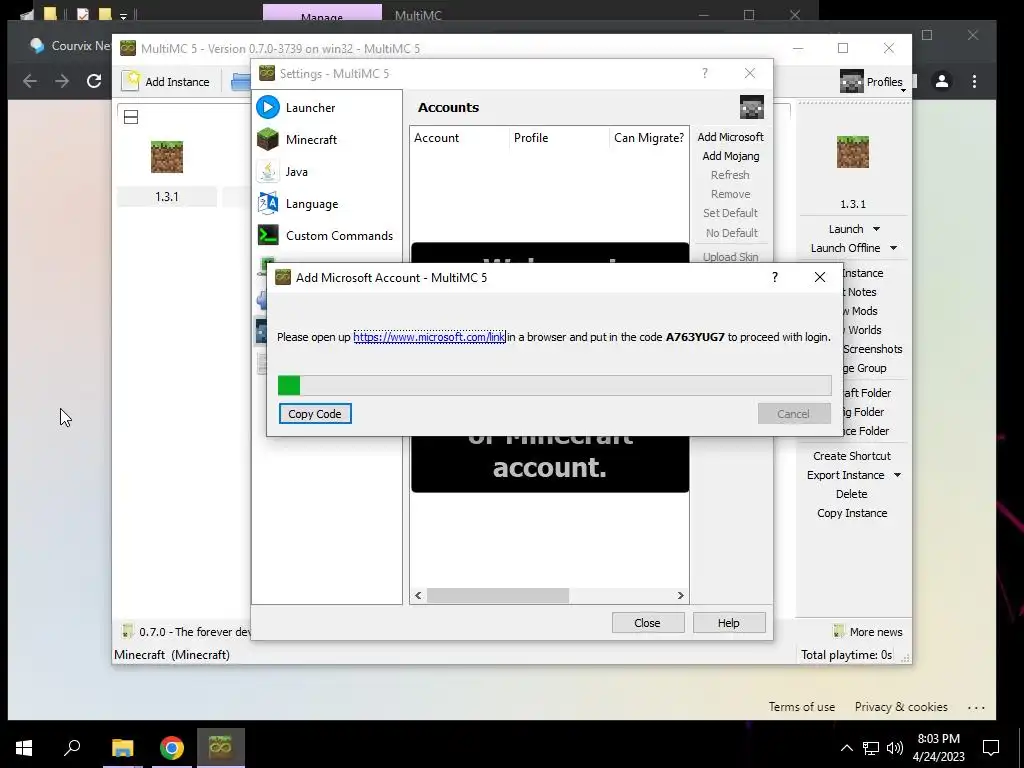Select the 1.3.1 instance grass block icon

pos(167,157)
